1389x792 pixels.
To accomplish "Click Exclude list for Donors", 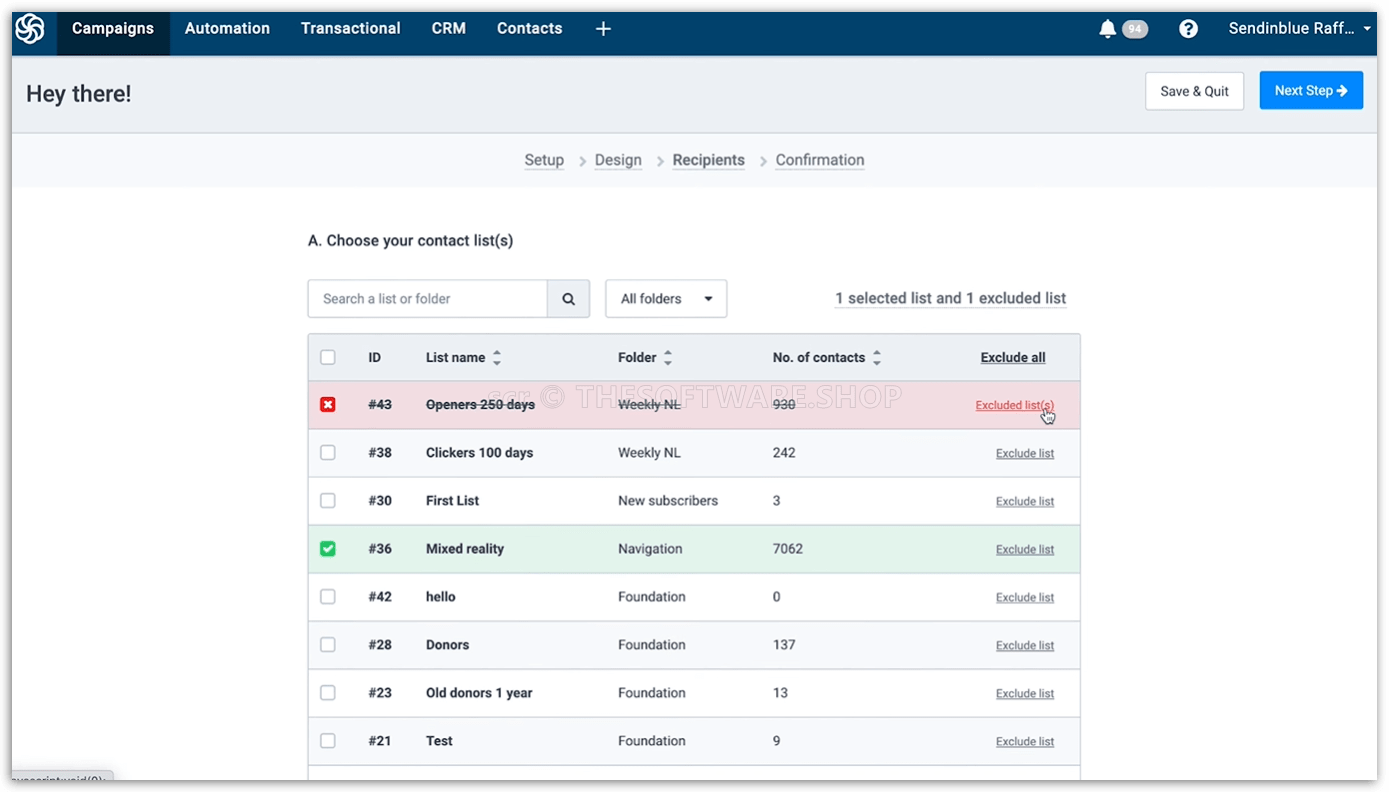I will click(x=1025, y=646).
